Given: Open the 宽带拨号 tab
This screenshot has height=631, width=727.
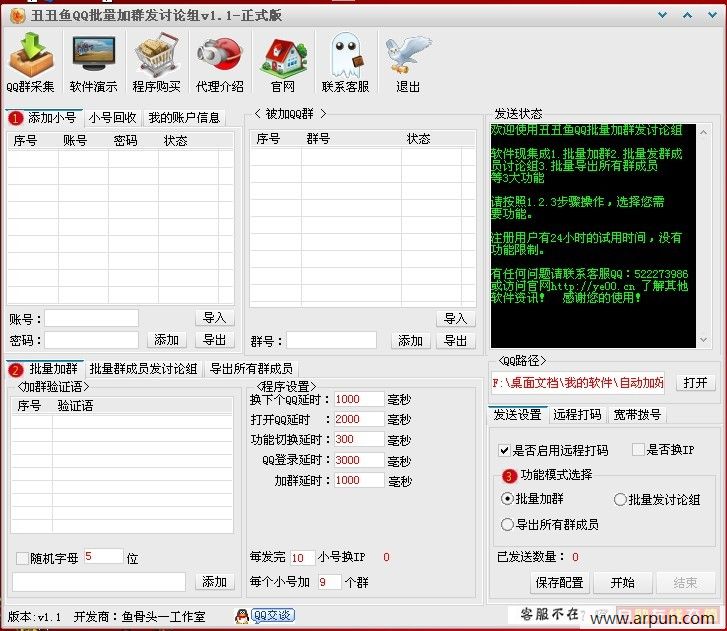Looking at the screenshot, I should click(637, 414).
